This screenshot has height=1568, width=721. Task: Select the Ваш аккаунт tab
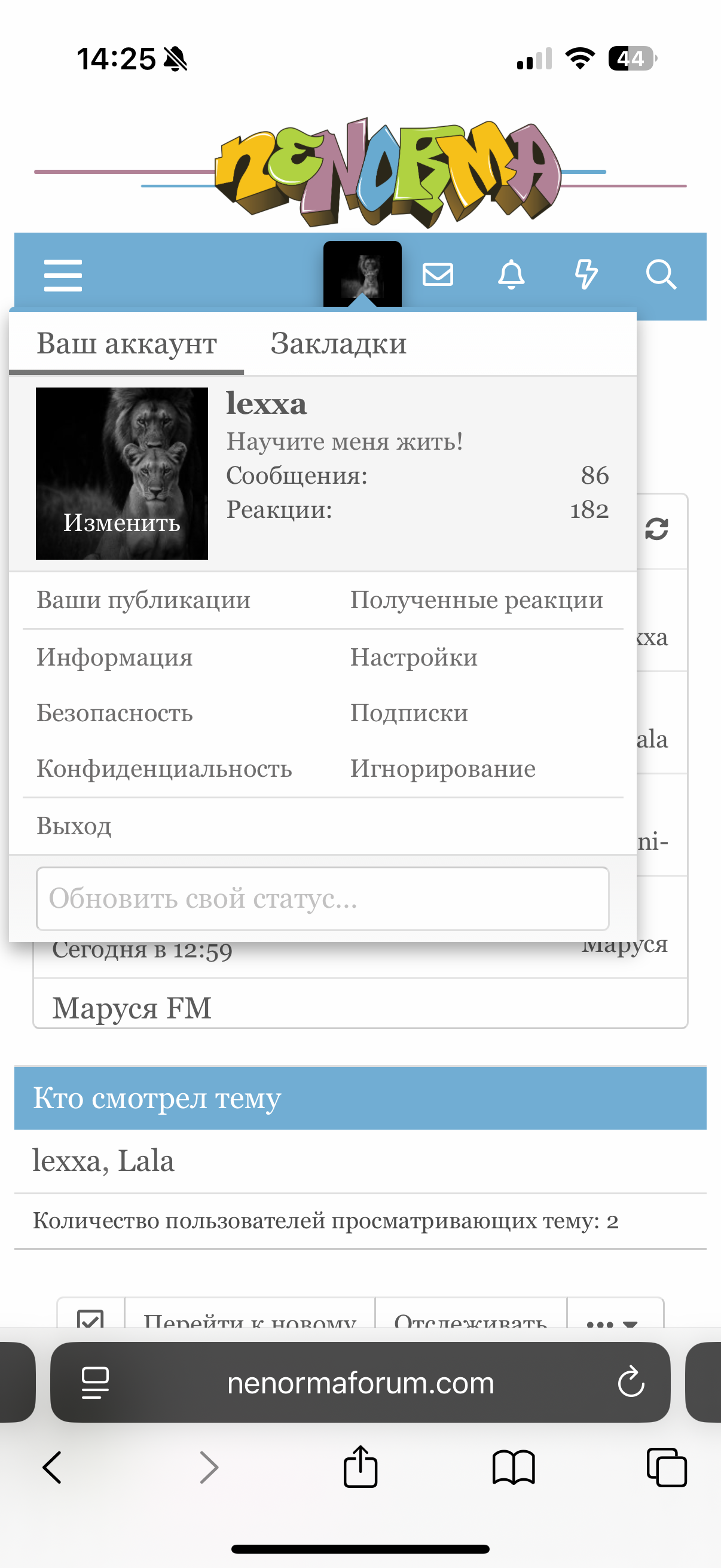pos(127,344)
